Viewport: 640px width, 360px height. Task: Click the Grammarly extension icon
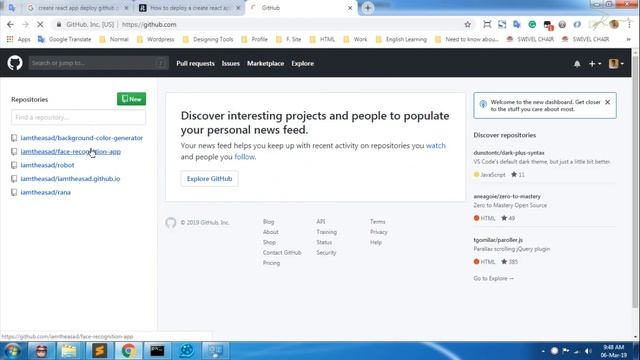pyautogui.click(x=532, y=24)
